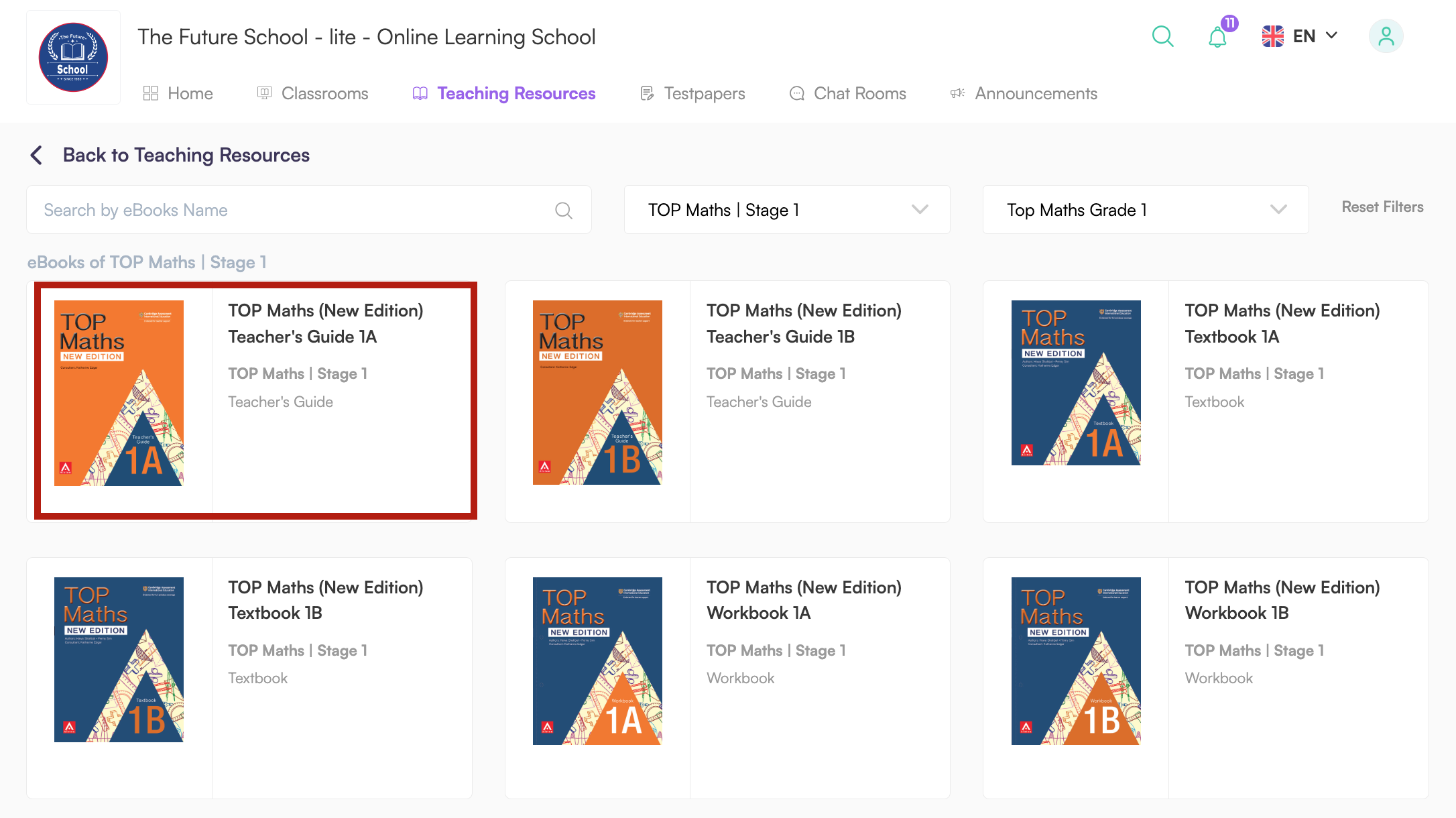Image resolution: width=1456 pixels, height=818 pixels.
Task: Click the back arrow chevron icon
Action: pyautogui.click(x=37, y=155)
